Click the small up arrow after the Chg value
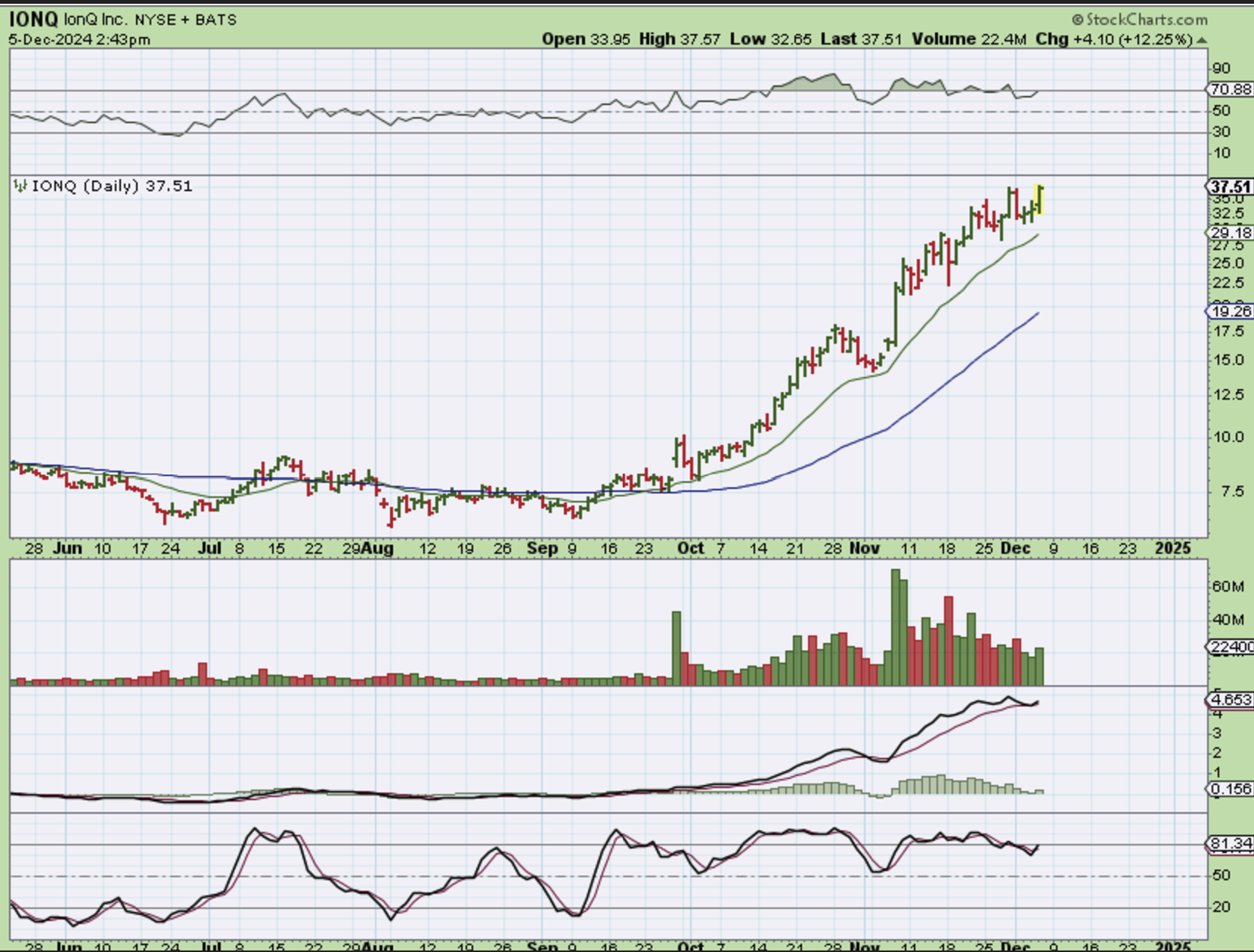The height and width of the screenshot is (952, 1254). pyautogui.click(x=1202, y=40)
